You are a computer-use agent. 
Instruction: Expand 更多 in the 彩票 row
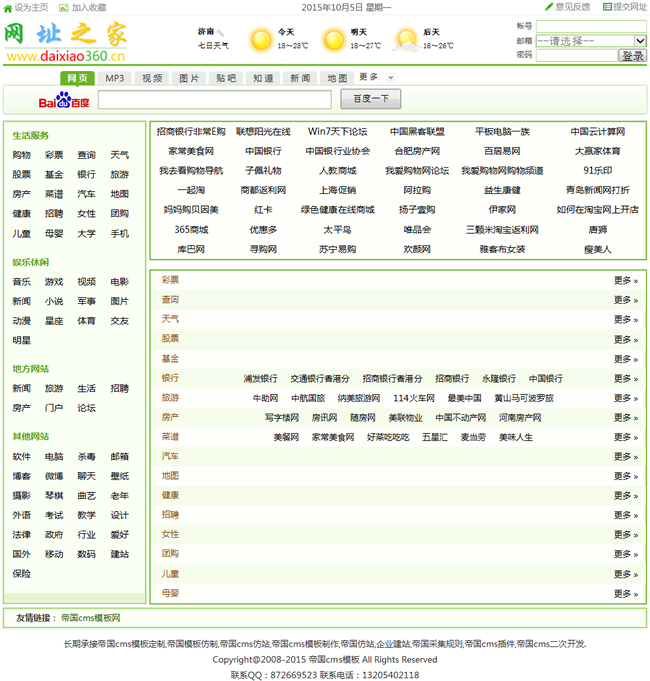pos(625,280)
